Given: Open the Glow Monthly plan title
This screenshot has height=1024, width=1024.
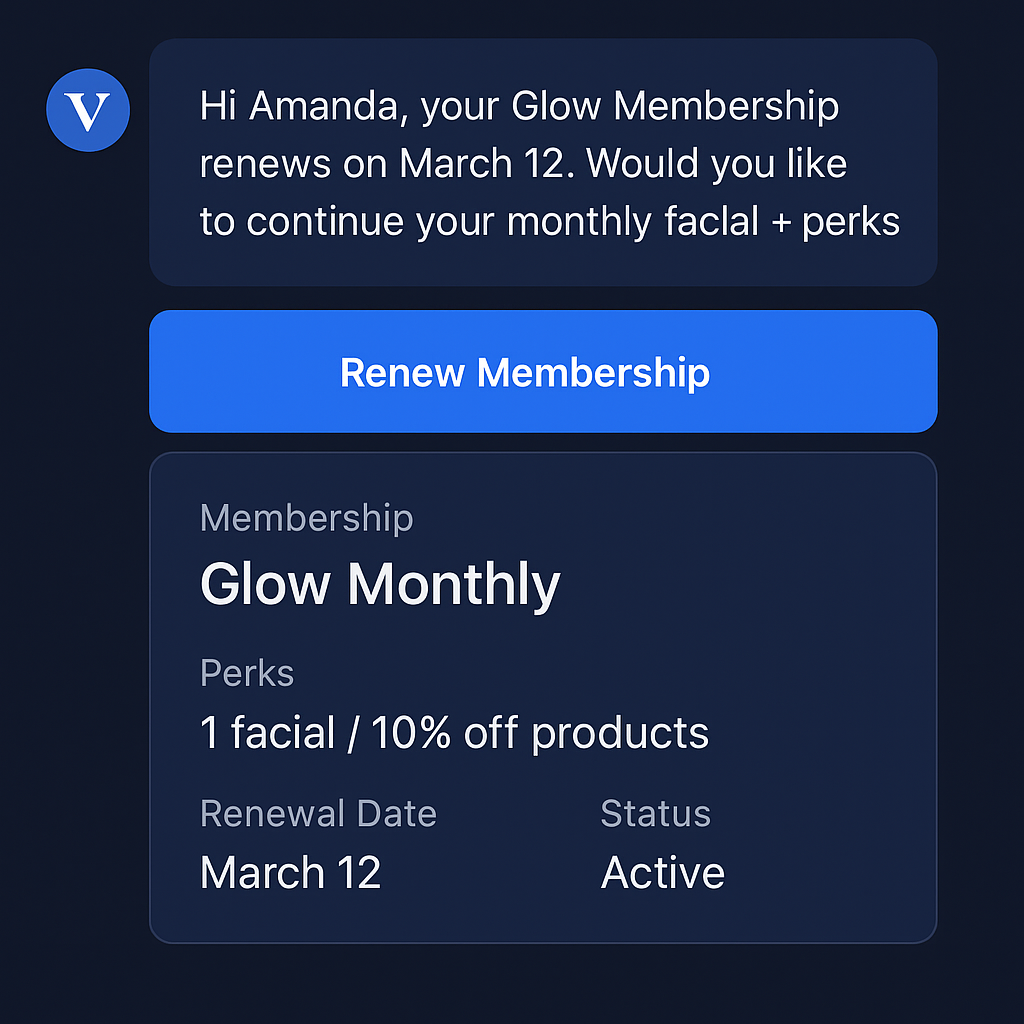Looking at the screenshot, I should [380, 583].
